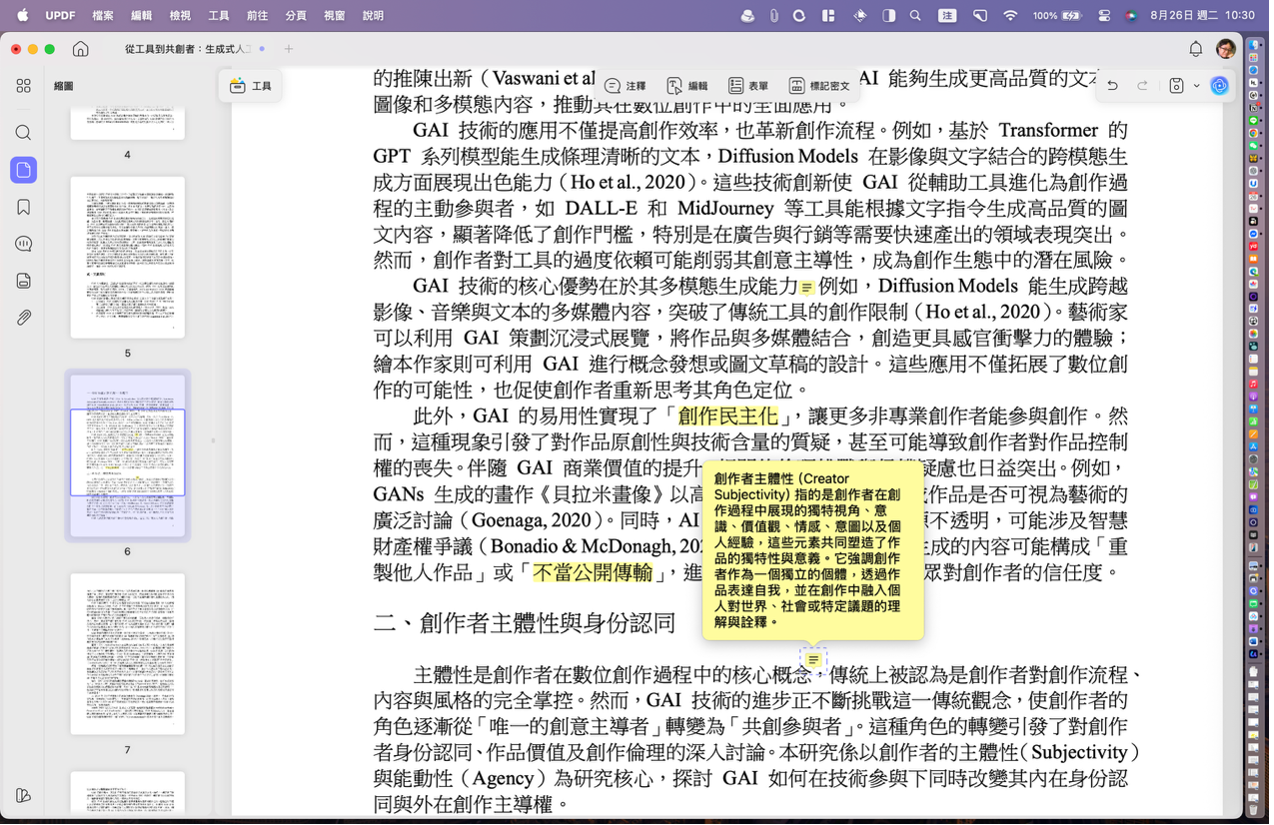The height and width of the screenshot is (825, 1274).
Task: Save the document with the save icon
Action: [1177, 86]
